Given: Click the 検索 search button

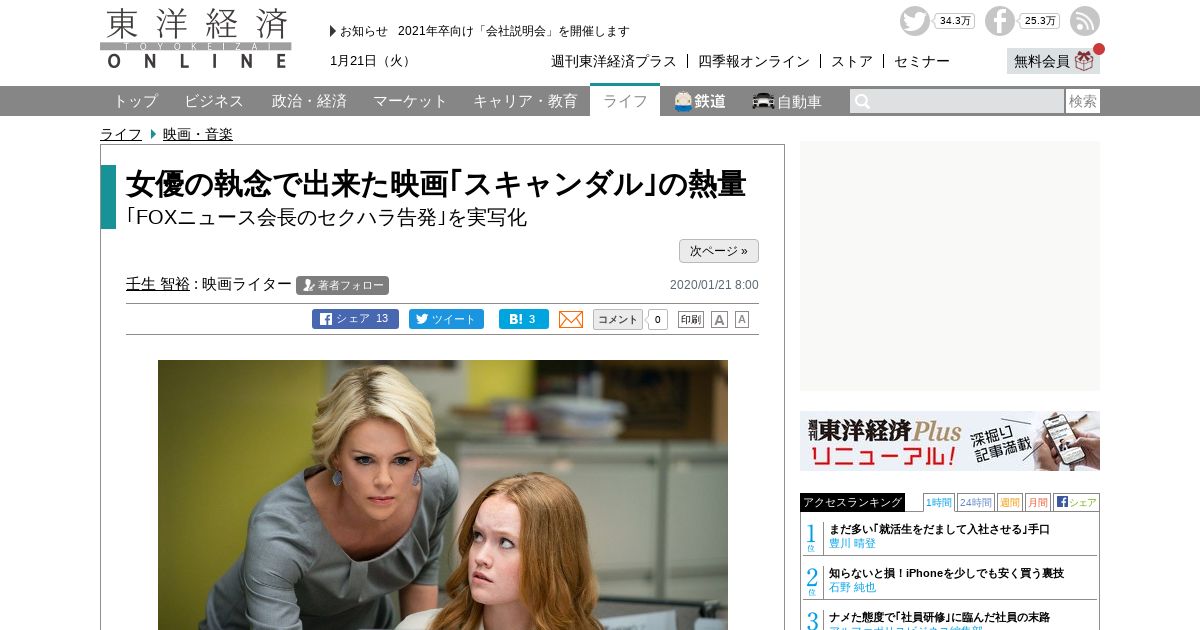Looking at the screenshot, I should click(x=1083, y=101).
